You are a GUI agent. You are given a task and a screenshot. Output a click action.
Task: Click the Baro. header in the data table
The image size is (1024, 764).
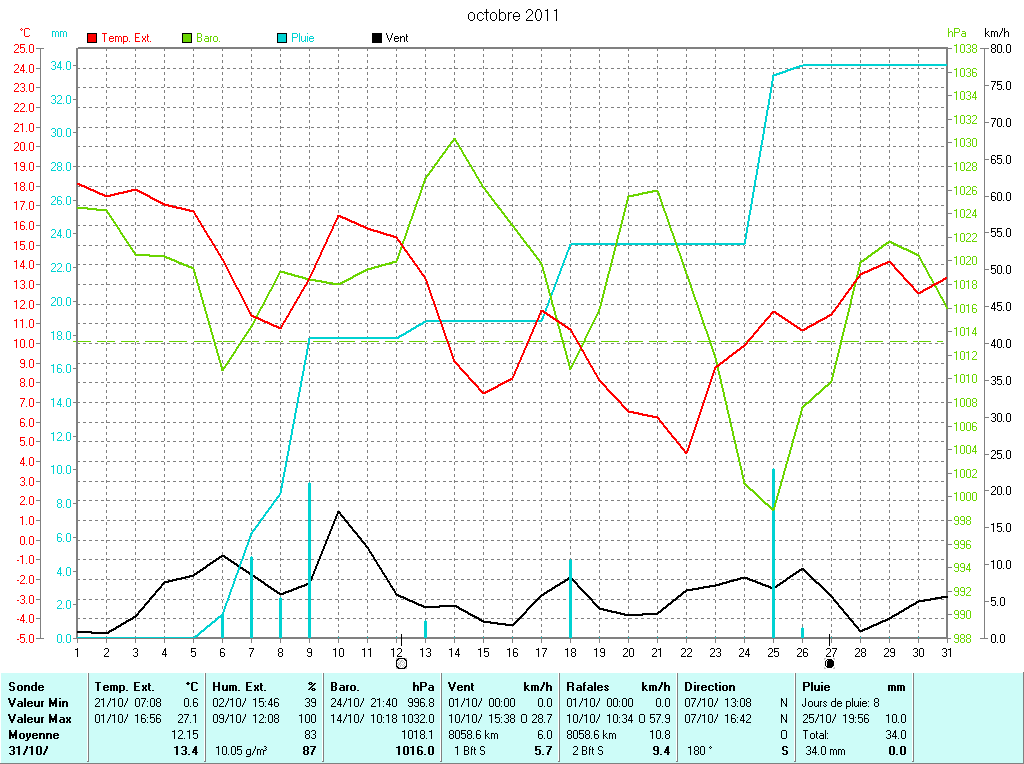[345, 687]
